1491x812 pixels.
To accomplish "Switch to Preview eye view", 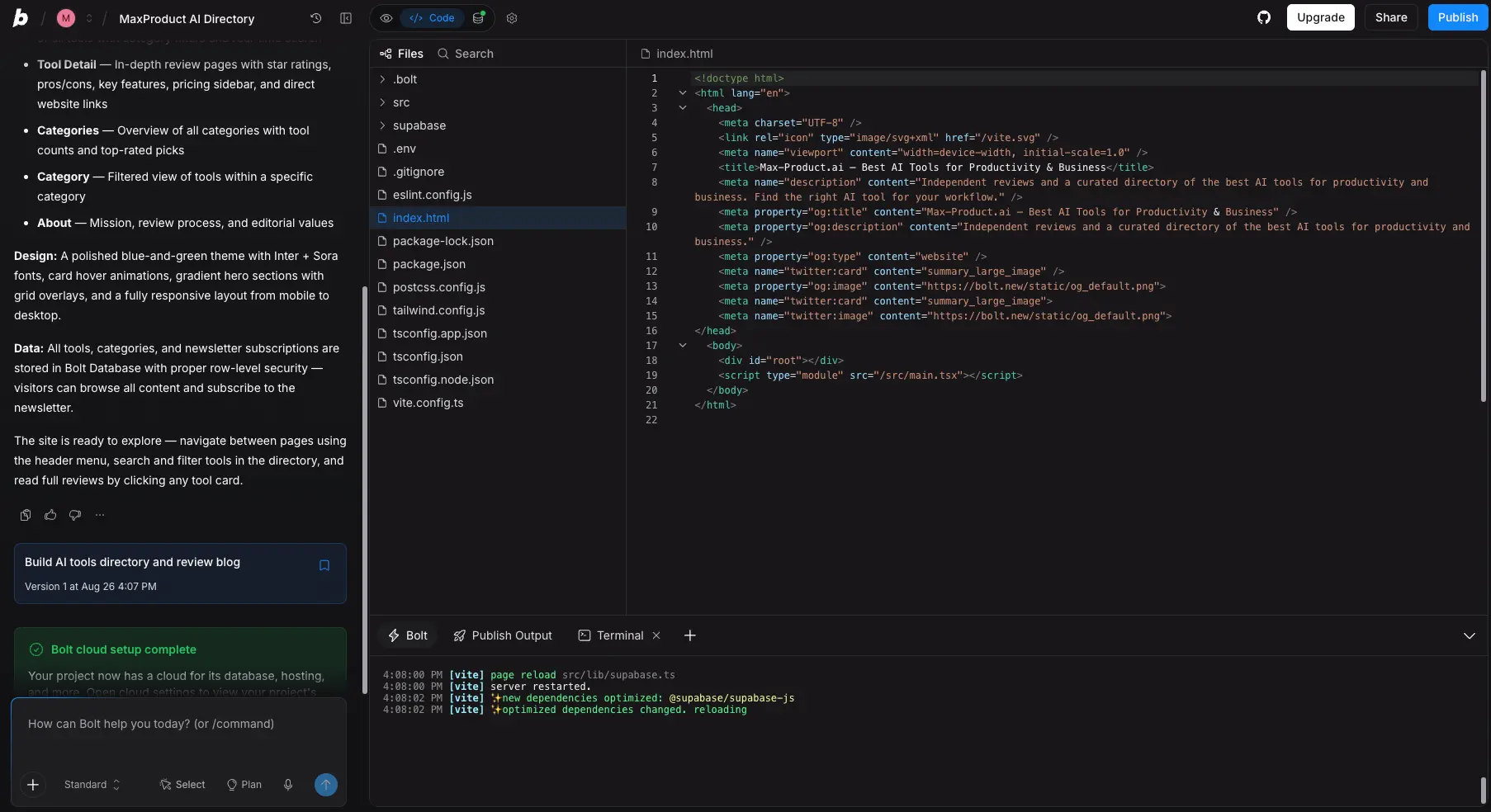I will pos(386,18).
